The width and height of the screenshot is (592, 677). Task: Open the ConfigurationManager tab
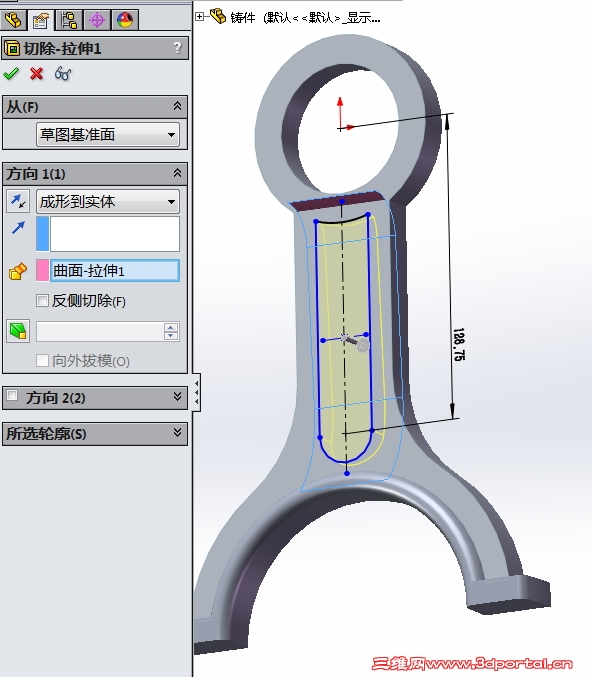tap(69, 20)
